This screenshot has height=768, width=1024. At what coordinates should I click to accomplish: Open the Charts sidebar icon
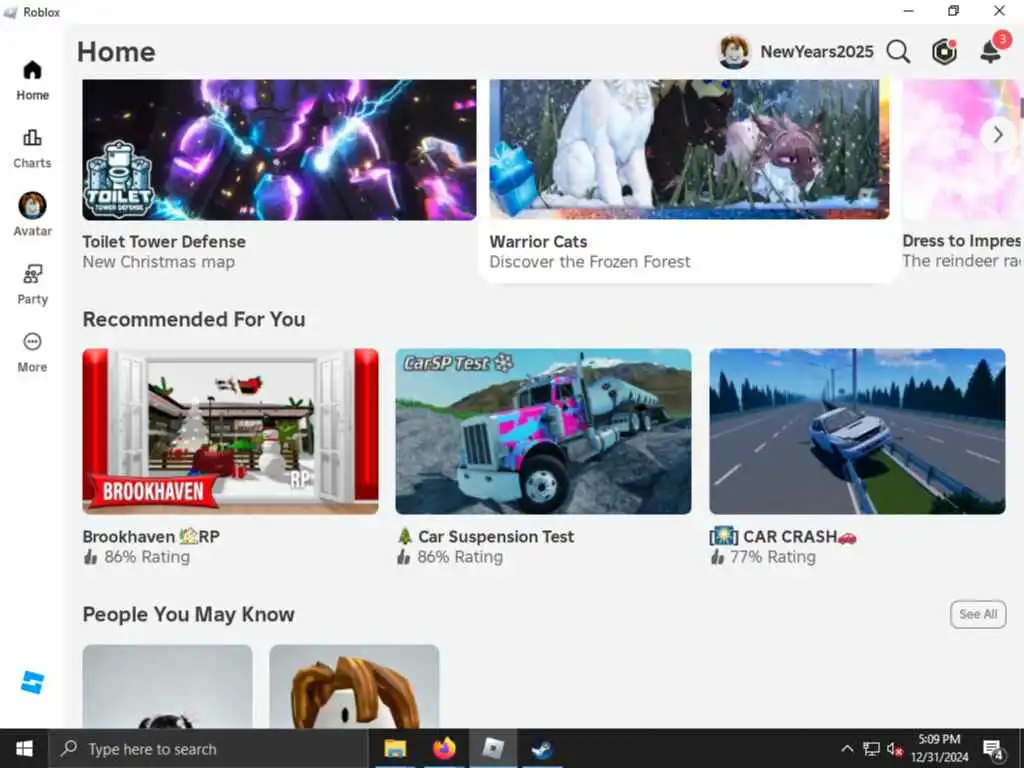pos(32,138)
